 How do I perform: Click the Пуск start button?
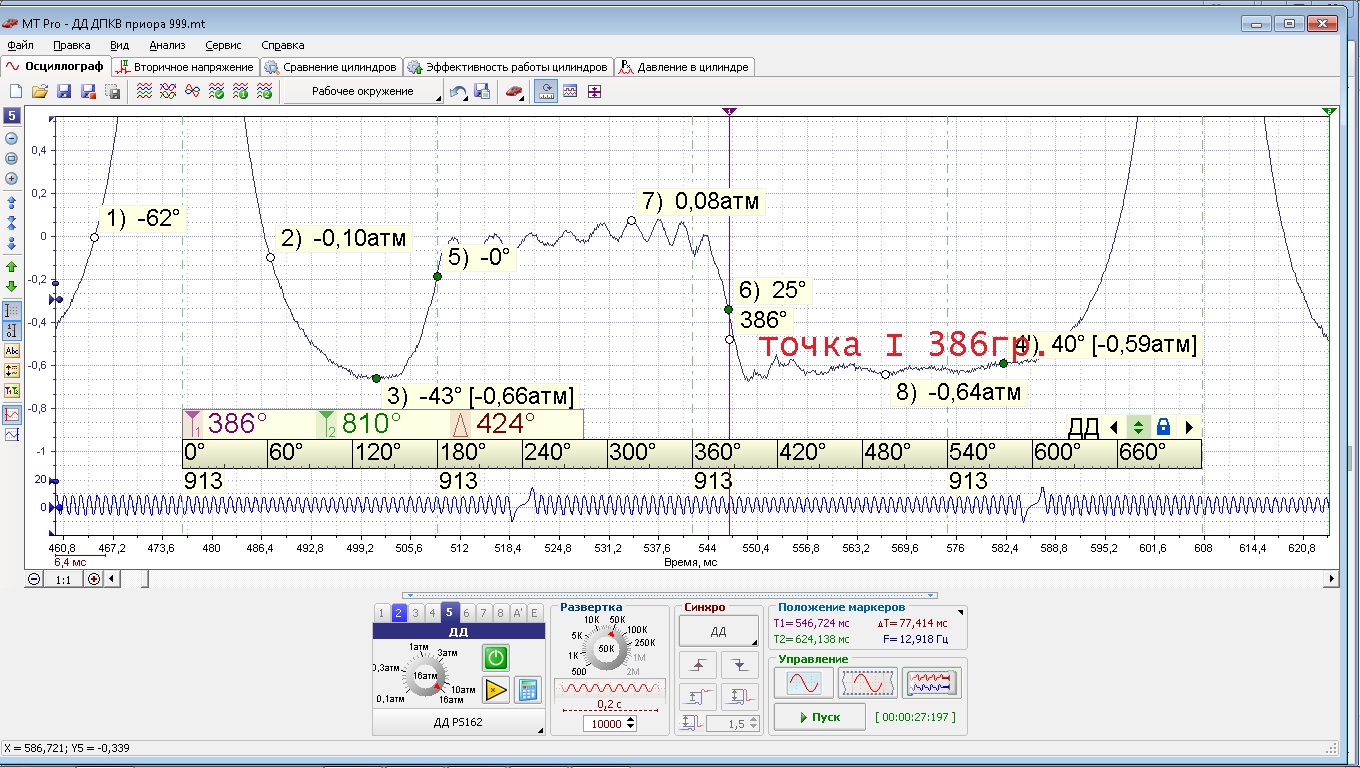(x=820, y=717)
